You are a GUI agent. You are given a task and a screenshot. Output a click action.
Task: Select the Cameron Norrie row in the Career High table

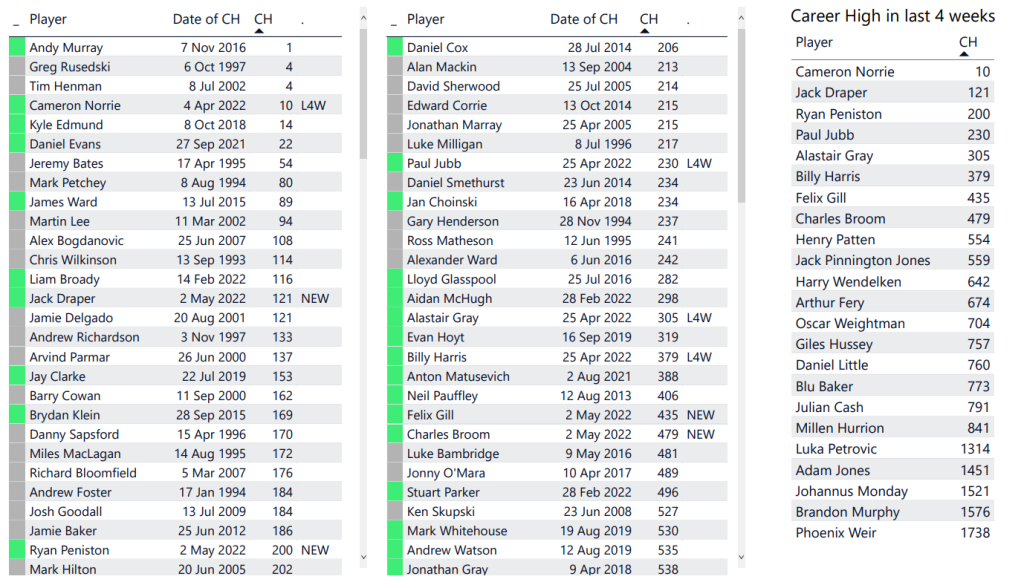845,72
